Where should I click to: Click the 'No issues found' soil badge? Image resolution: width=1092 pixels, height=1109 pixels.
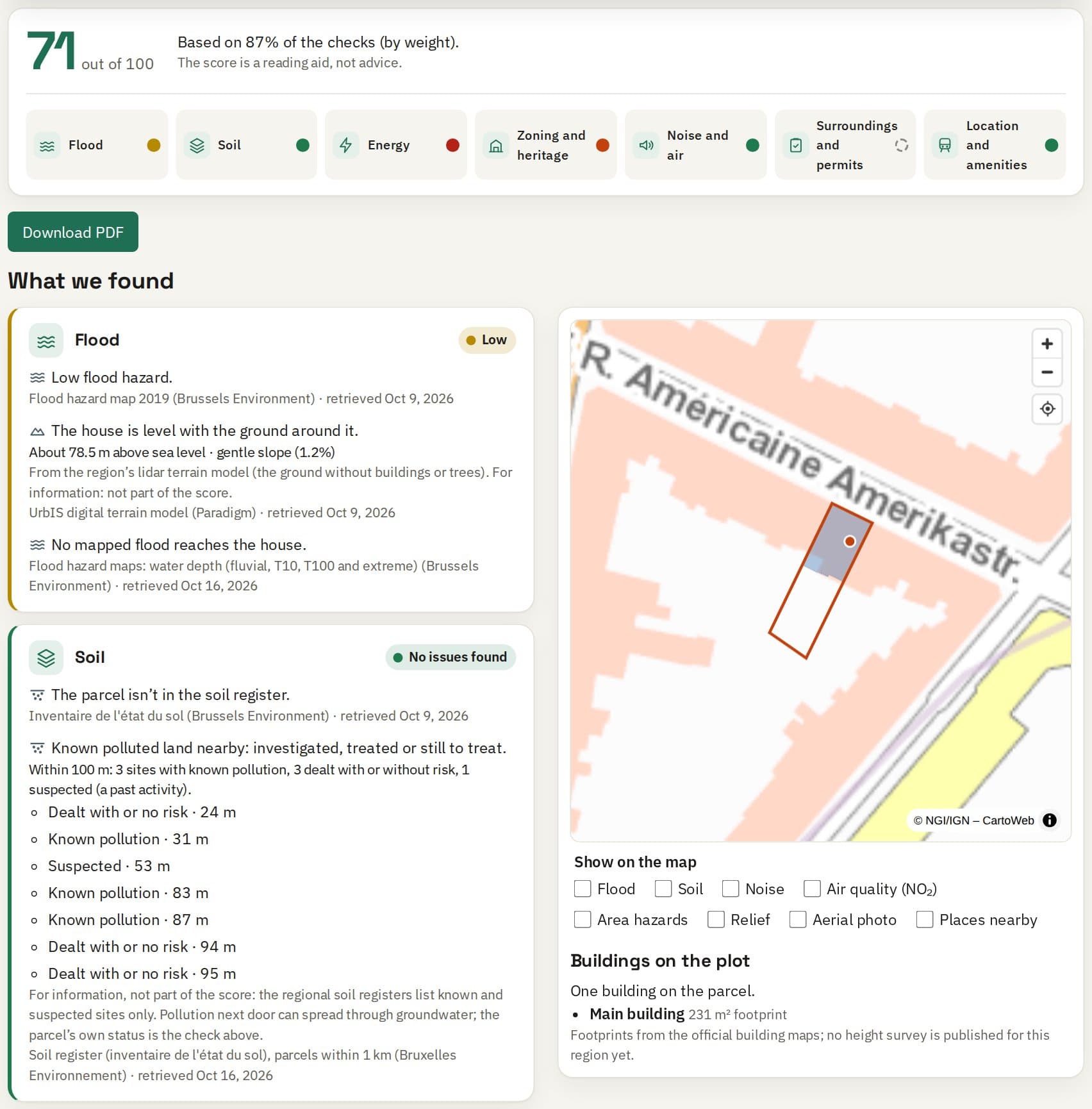click(x=451, y=657)
